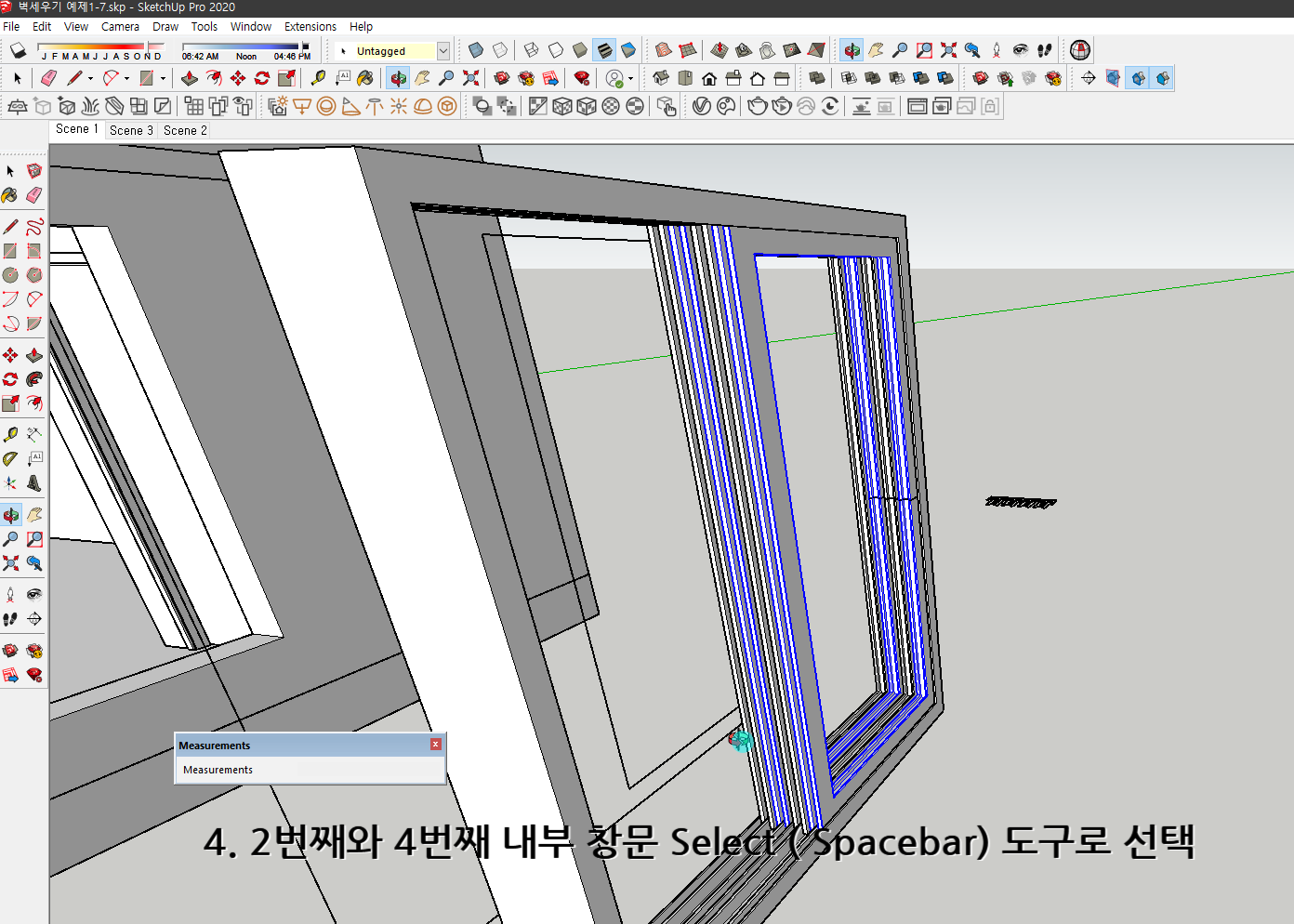Expand the Arc tool variants dropdown
Image resolution: width=1294 pixels, height=924 pixels.
(x=126, y=77)
